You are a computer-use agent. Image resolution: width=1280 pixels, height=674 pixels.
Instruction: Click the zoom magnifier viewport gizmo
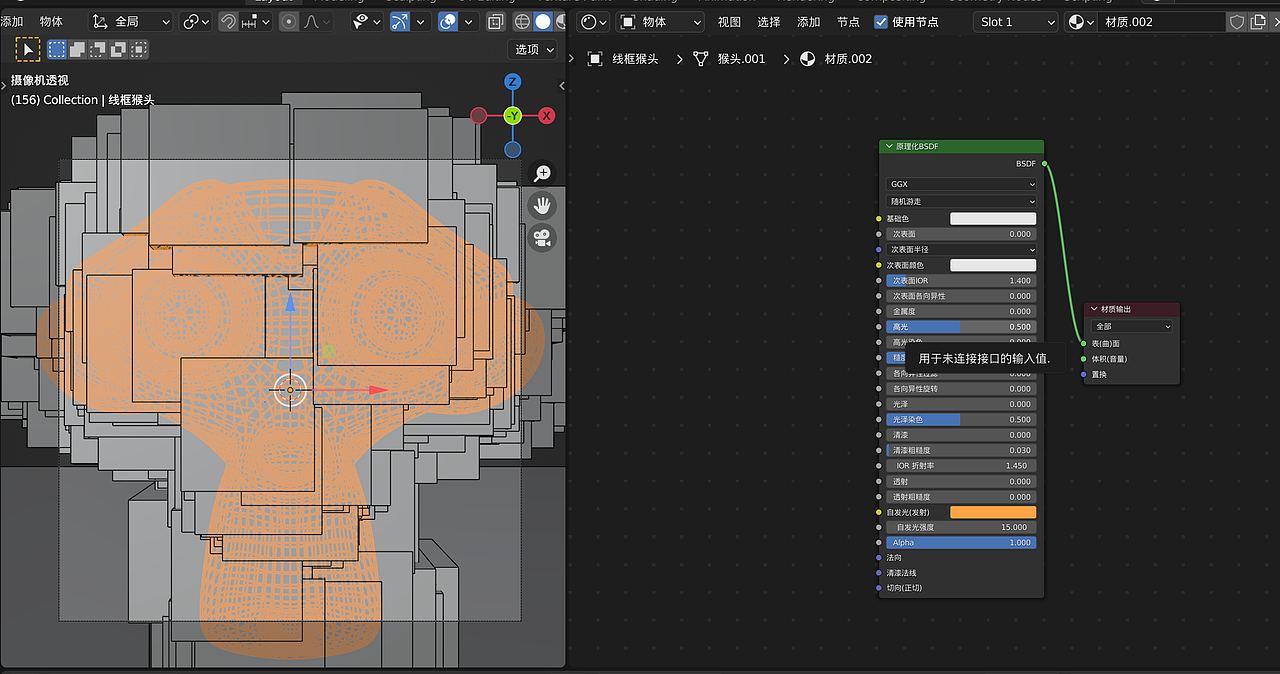542,173
